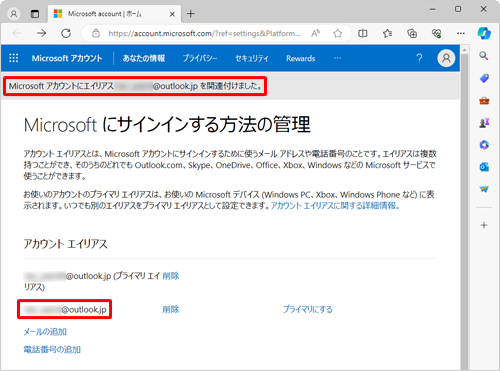The image size is (500, 371).
Task: Click メールの追加 link
Action: [x=45, y=332]
